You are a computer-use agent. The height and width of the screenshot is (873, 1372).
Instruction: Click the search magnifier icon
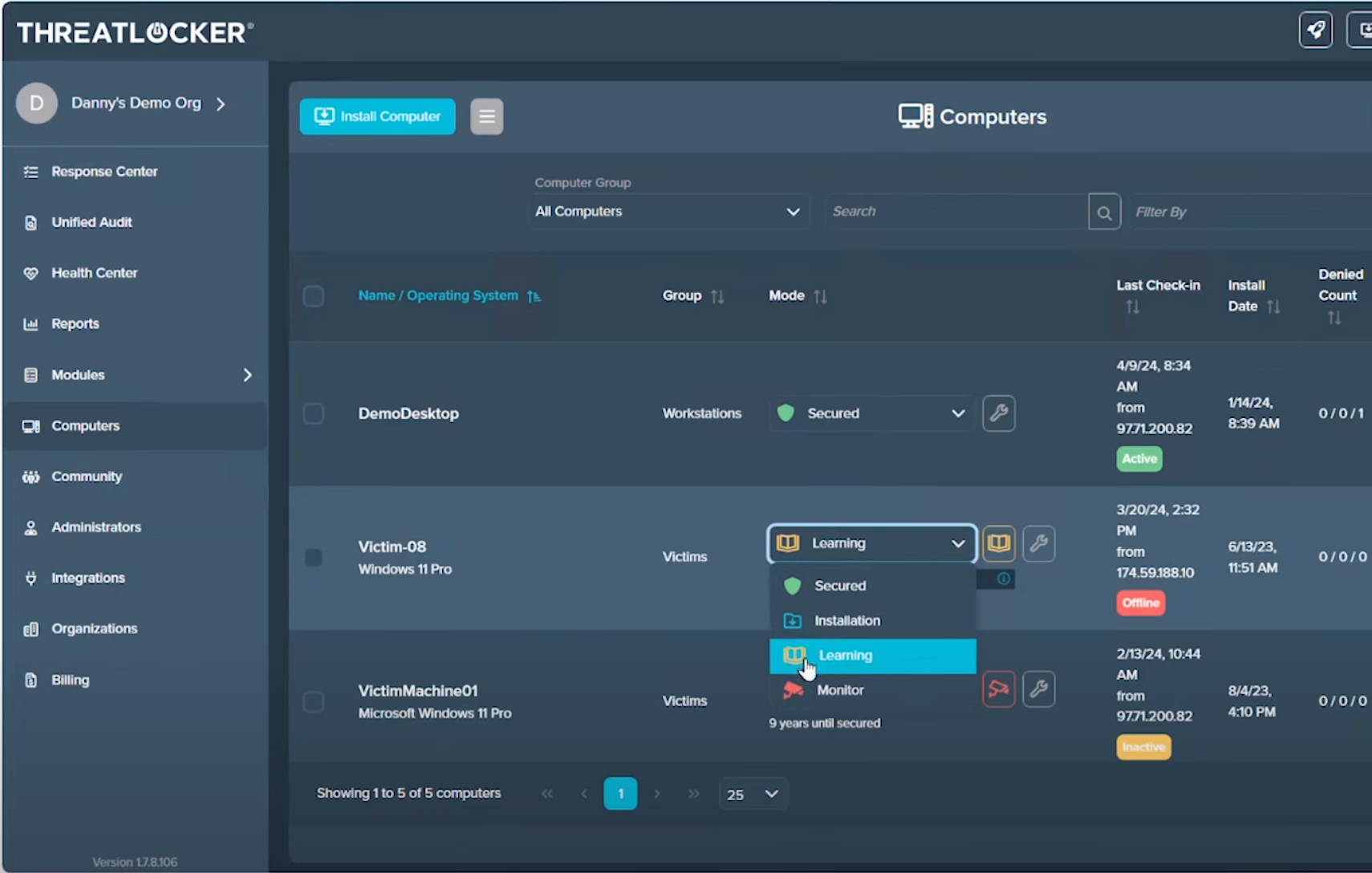(x=1104, y=212)
